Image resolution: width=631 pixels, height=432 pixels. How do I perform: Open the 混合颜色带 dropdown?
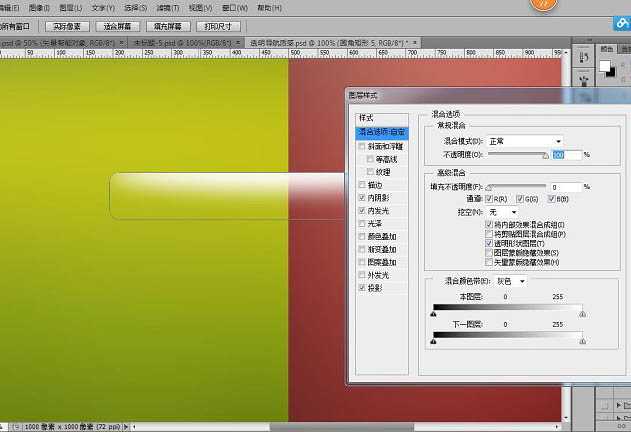pyautogui.click(x=512, y=281)
